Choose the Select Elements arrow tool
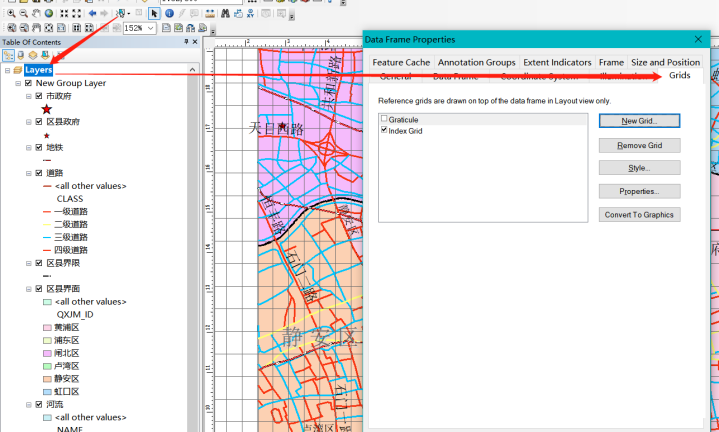The height and width of the screenshot is (432, 719). click(x=154, y=14)
